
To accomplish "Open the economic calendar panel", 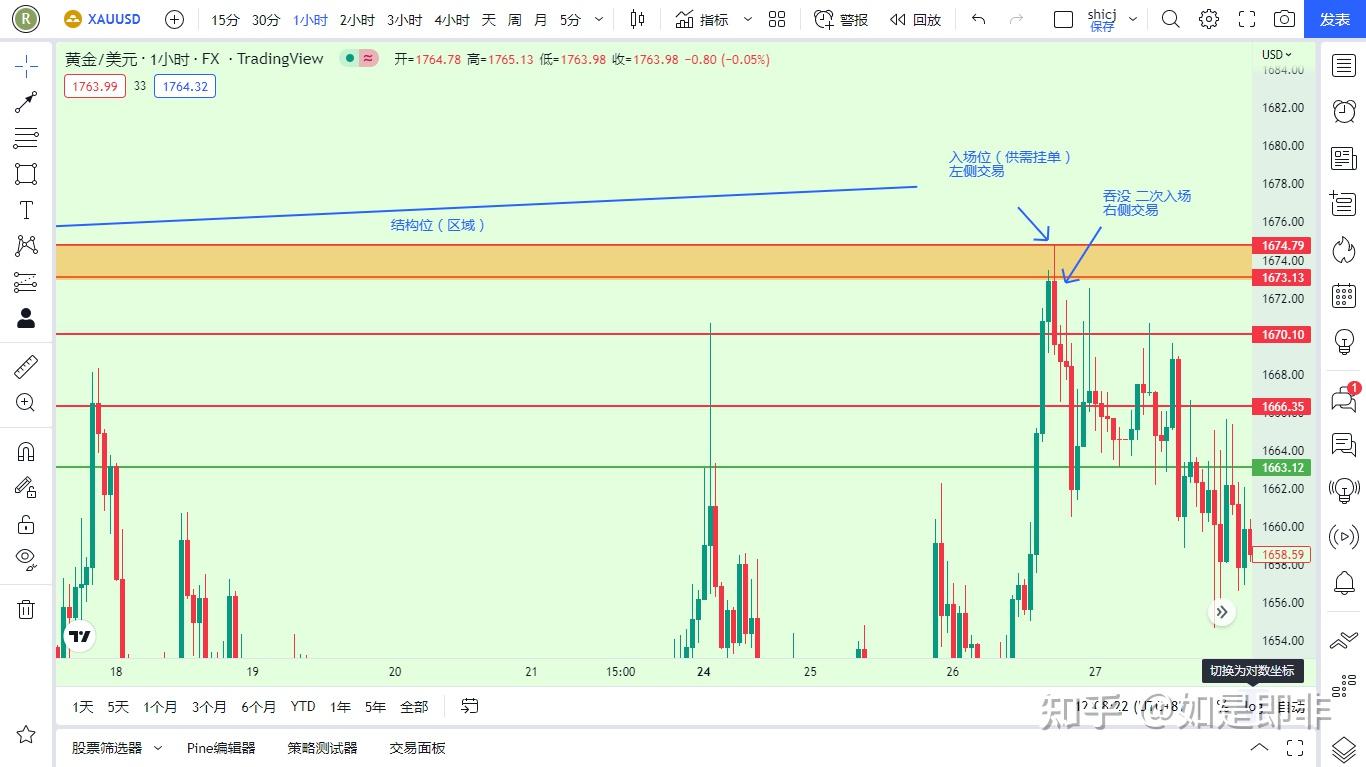I will pos(1344,296).
